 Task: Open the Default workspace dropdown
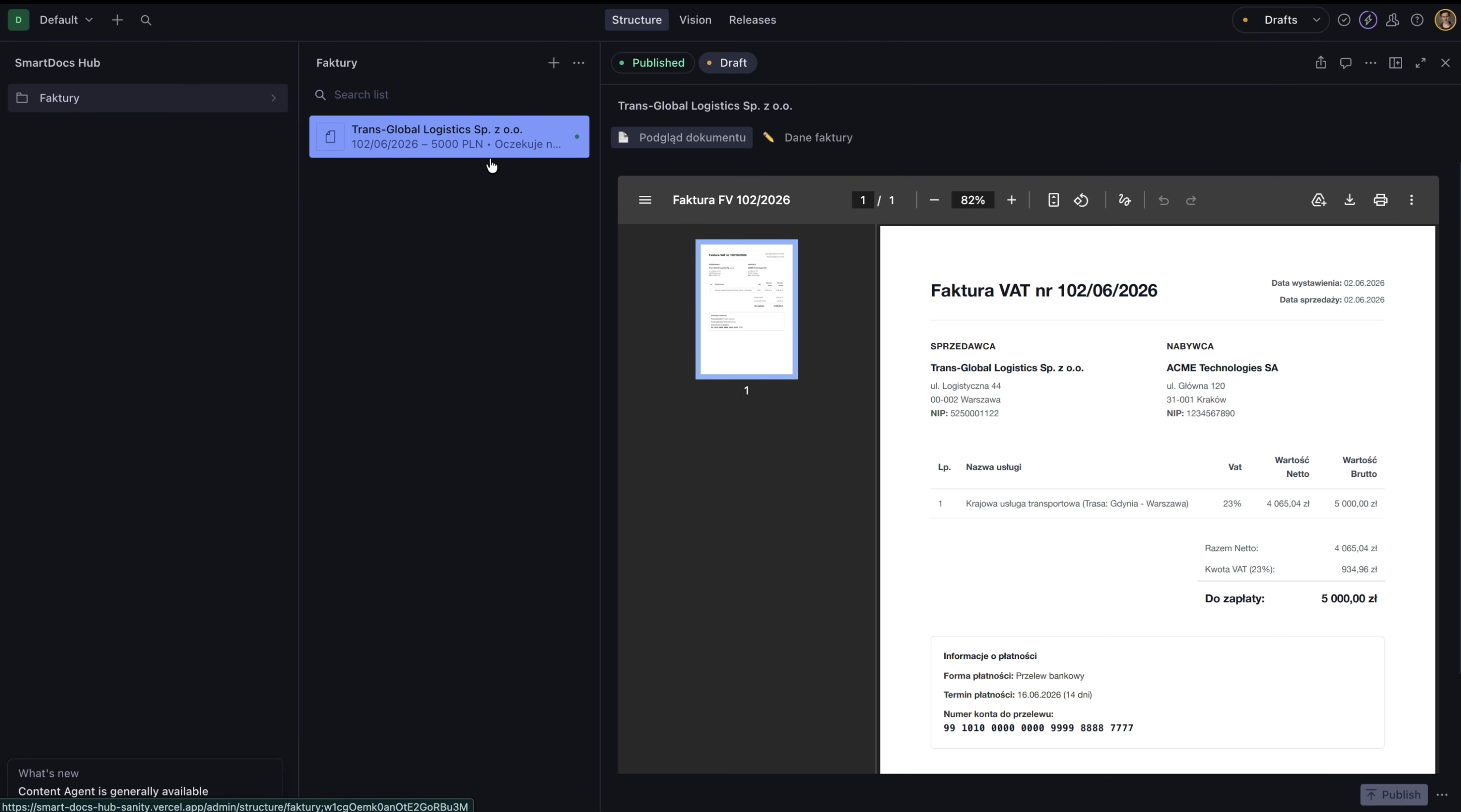66,20
